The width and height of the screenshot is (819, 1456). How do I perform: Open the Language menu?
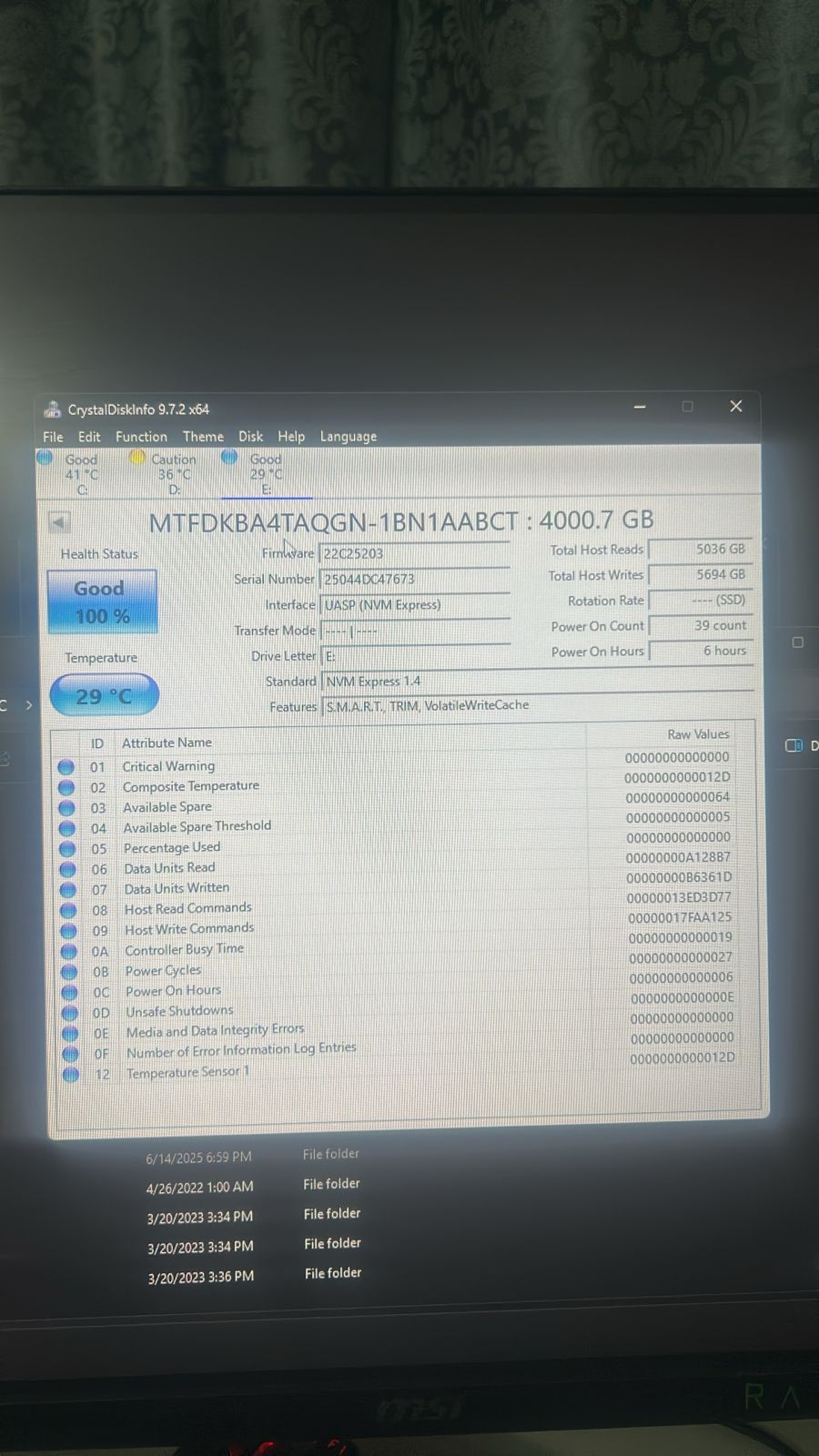[348, 437]
